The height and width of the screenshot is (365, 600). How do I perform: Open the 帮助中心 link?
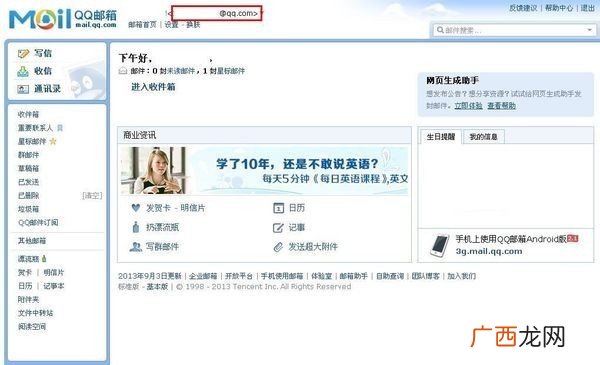559,8
